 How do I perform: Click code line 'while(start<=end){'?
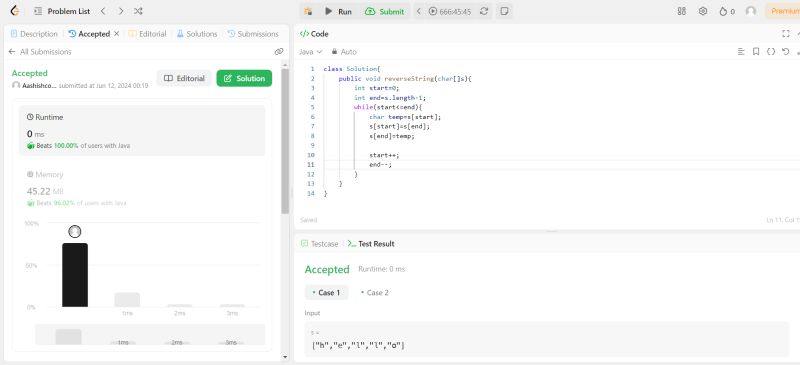pyautogui.click(x=388, y=107)
